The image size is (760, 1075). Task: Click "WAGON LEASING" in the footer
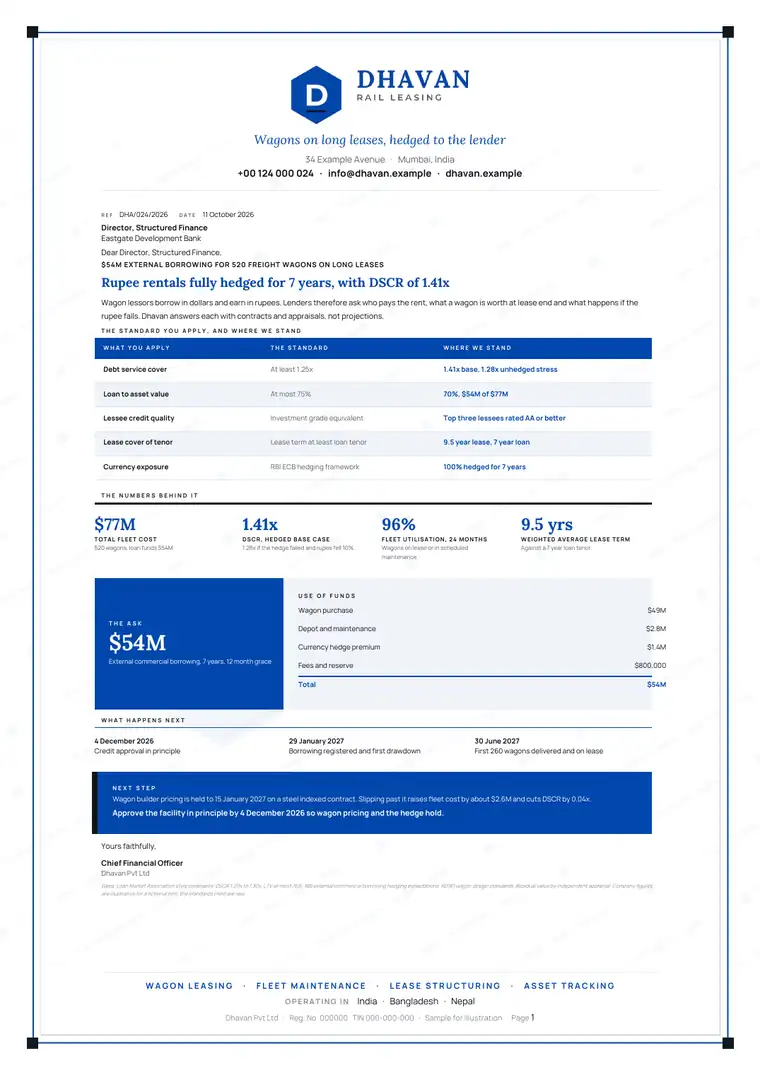[x=189, y=986]
